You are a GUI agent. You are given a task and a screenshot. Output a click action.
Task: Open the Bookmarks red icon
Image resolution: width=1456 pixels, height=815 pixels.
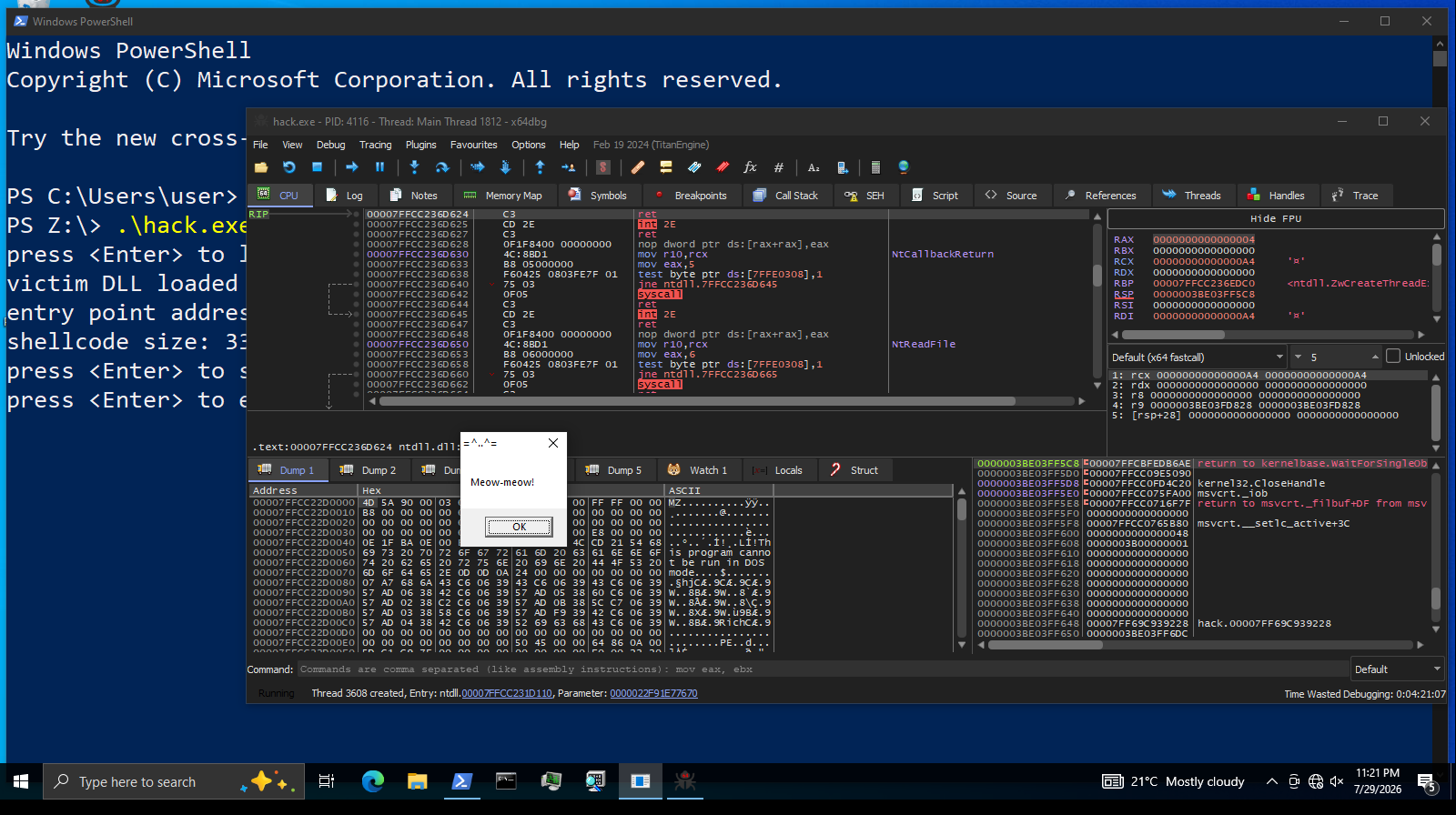pyautogui.click(x=723, y=167)
